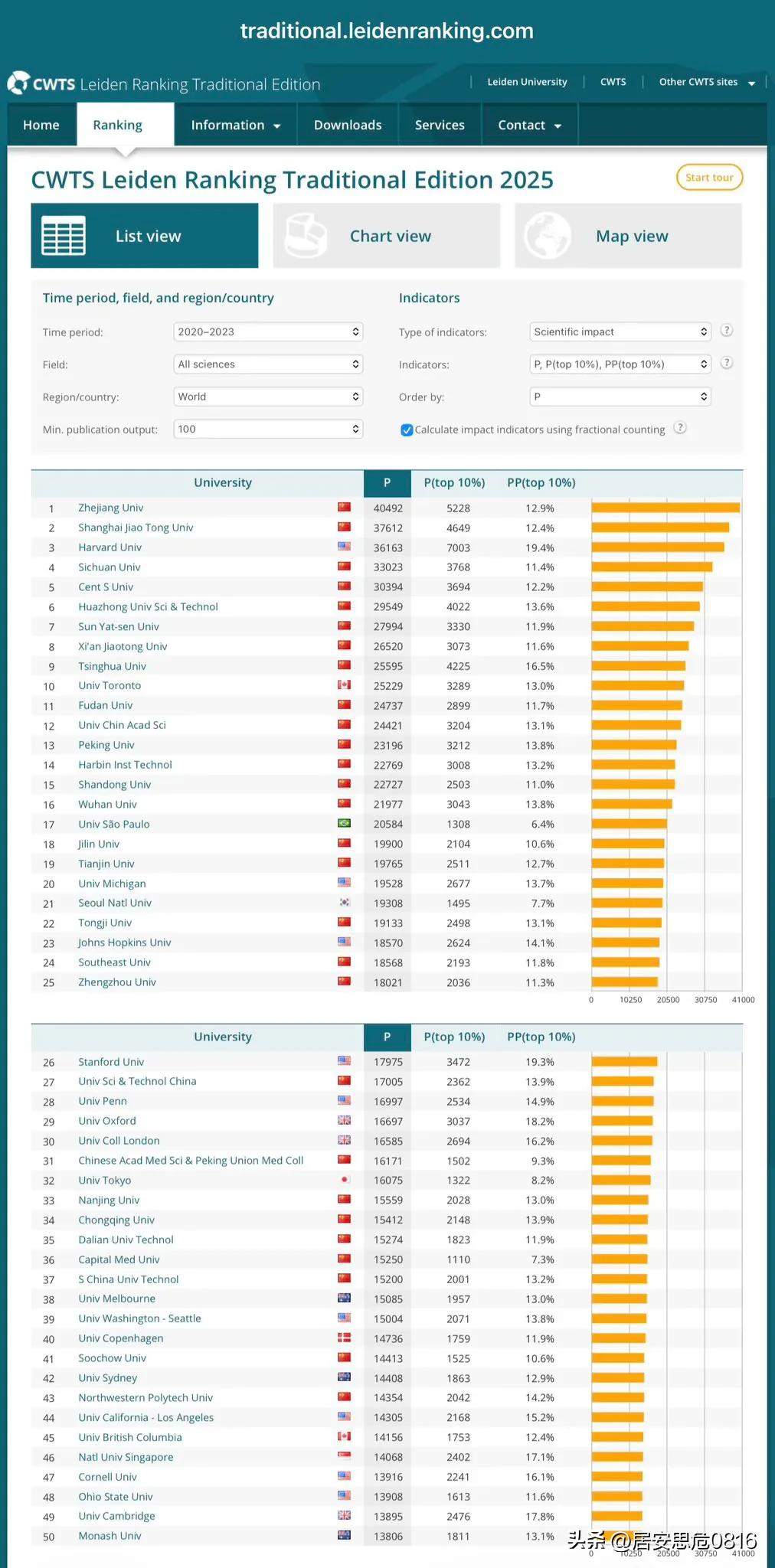Open Time period dropdown 2020–2023
The width and height of the screenshot is (775, 1568).
pos(268,332)
